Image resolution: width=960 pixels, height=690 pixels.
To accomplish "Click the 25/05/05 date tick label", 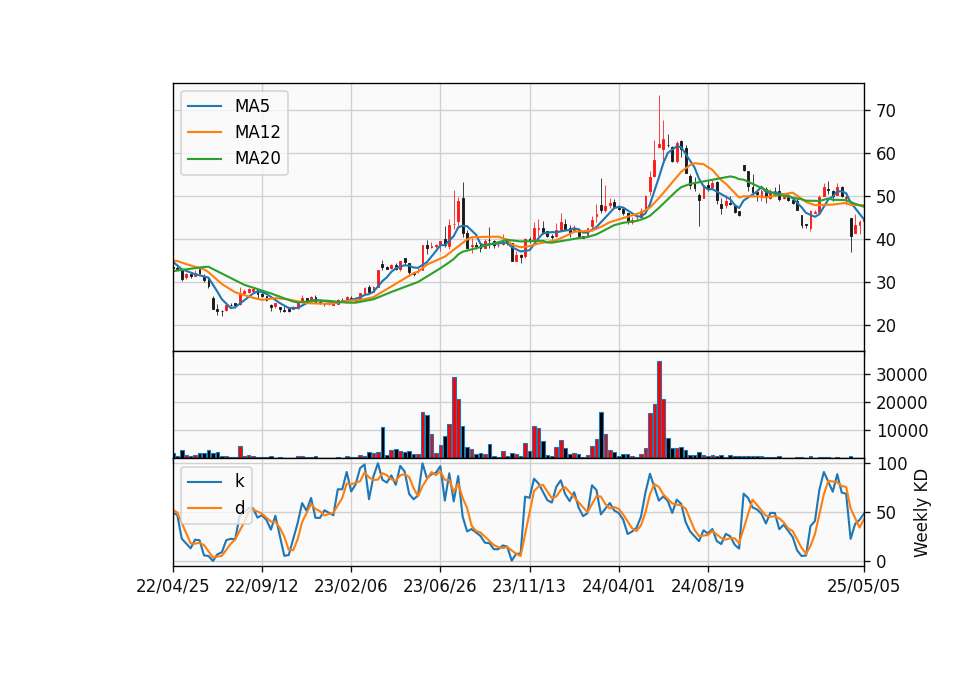I will tap(864, 587).
